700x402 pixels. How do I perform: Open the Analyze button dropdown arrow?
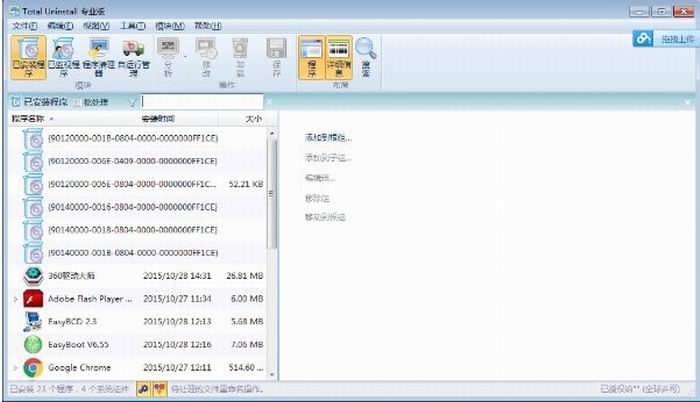185,57
